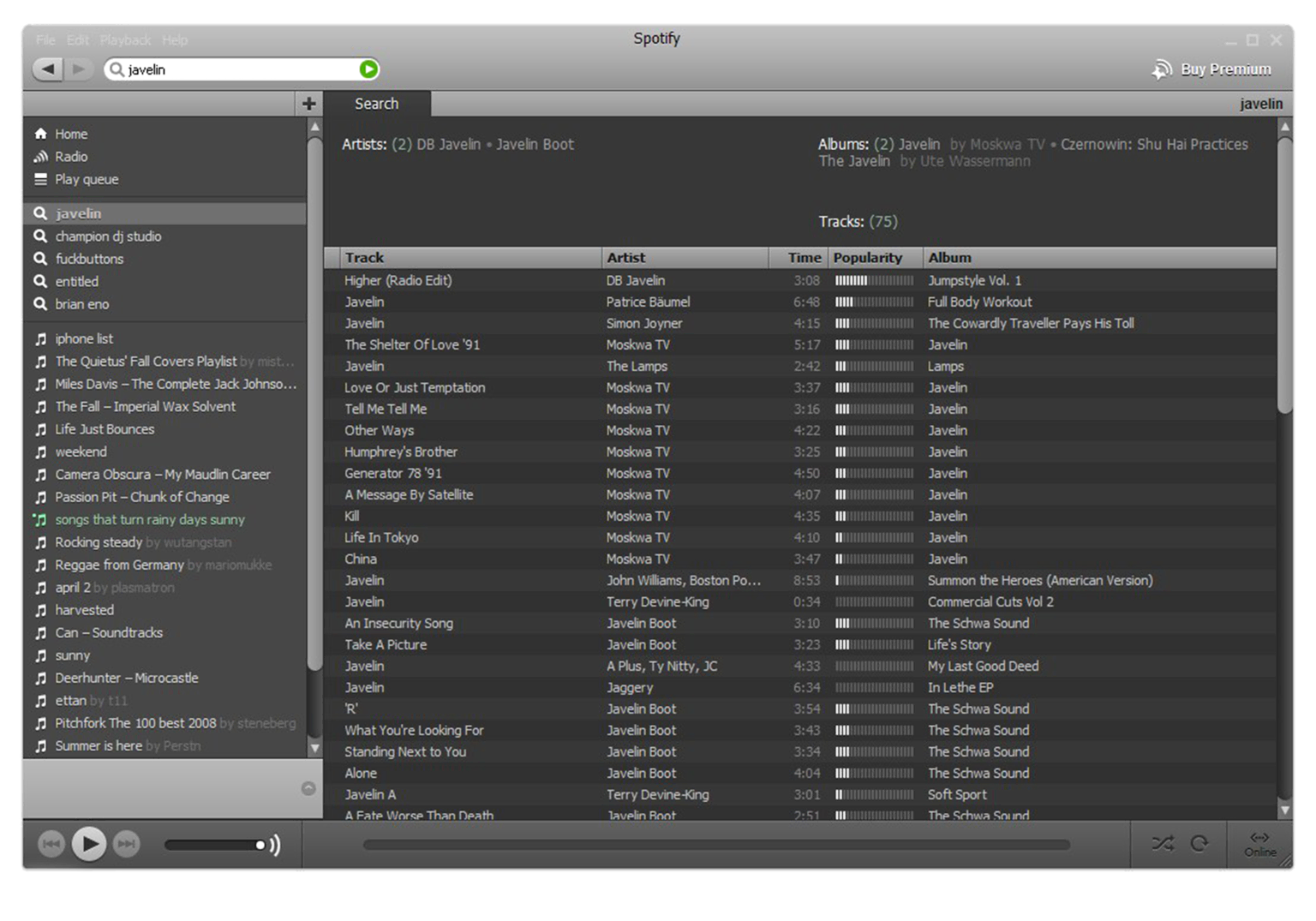Open the brian eno saved search
Screen dimensions: 1316x921
[82, 303]
